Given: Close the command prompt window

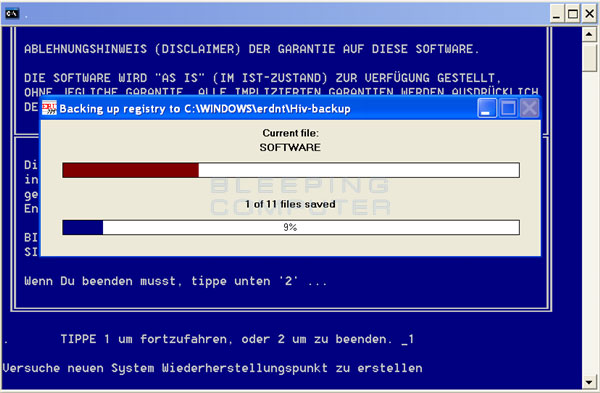Looking at the screenshot, I should pos(589,15).
